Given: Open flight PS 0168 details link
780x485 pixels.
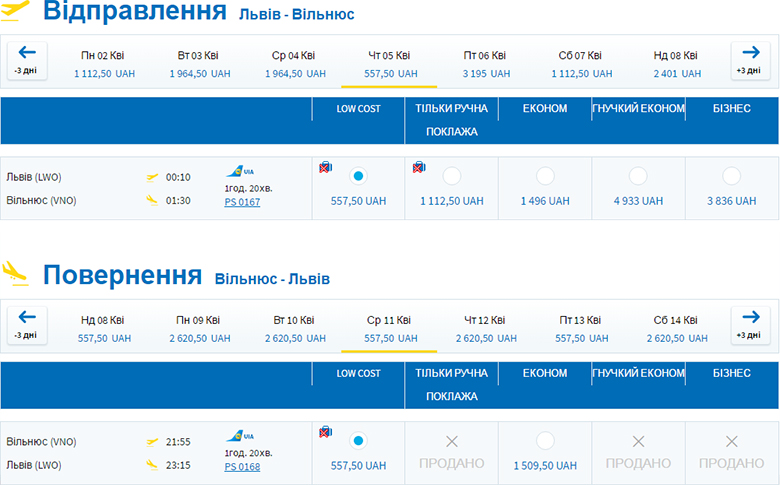Looking at the screenshot, I should pyautogui.click(x=242, y=466).
